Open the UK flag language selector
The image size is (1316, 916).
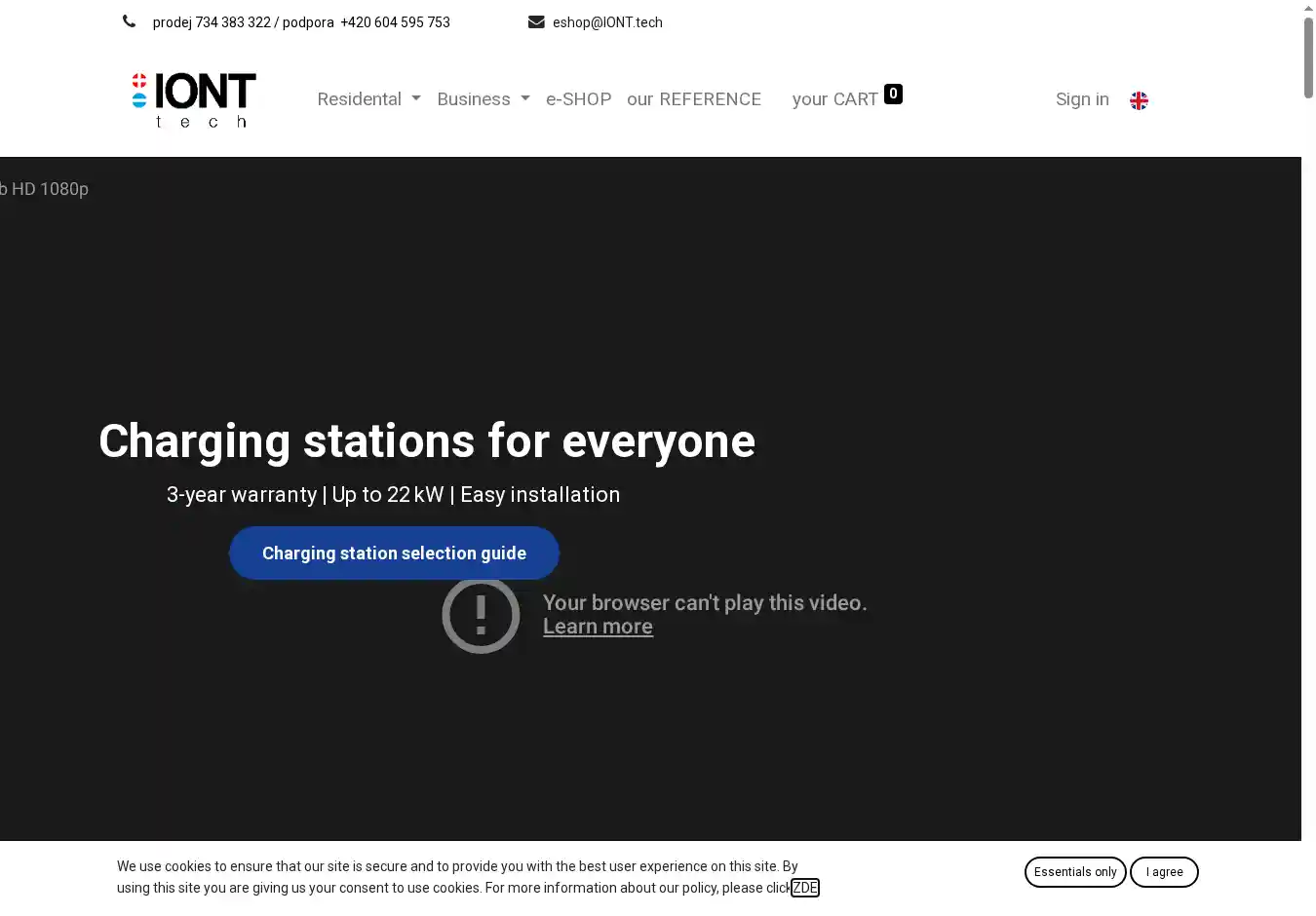point(1139,100)
